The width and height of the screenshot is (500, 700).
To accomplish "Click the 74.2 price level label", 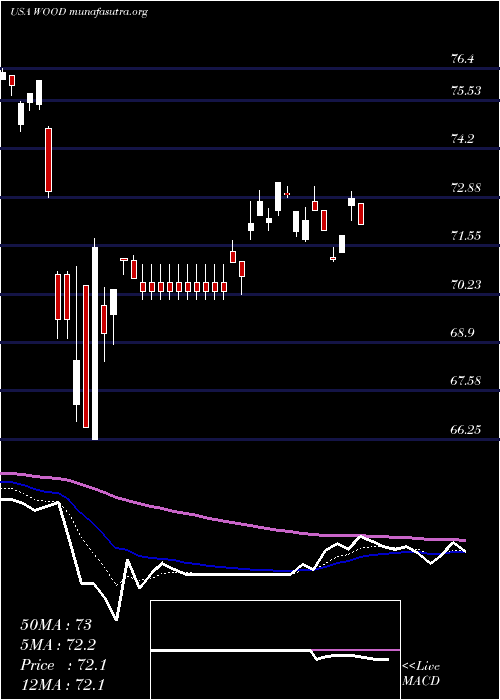I will click(x=463, y=139).
